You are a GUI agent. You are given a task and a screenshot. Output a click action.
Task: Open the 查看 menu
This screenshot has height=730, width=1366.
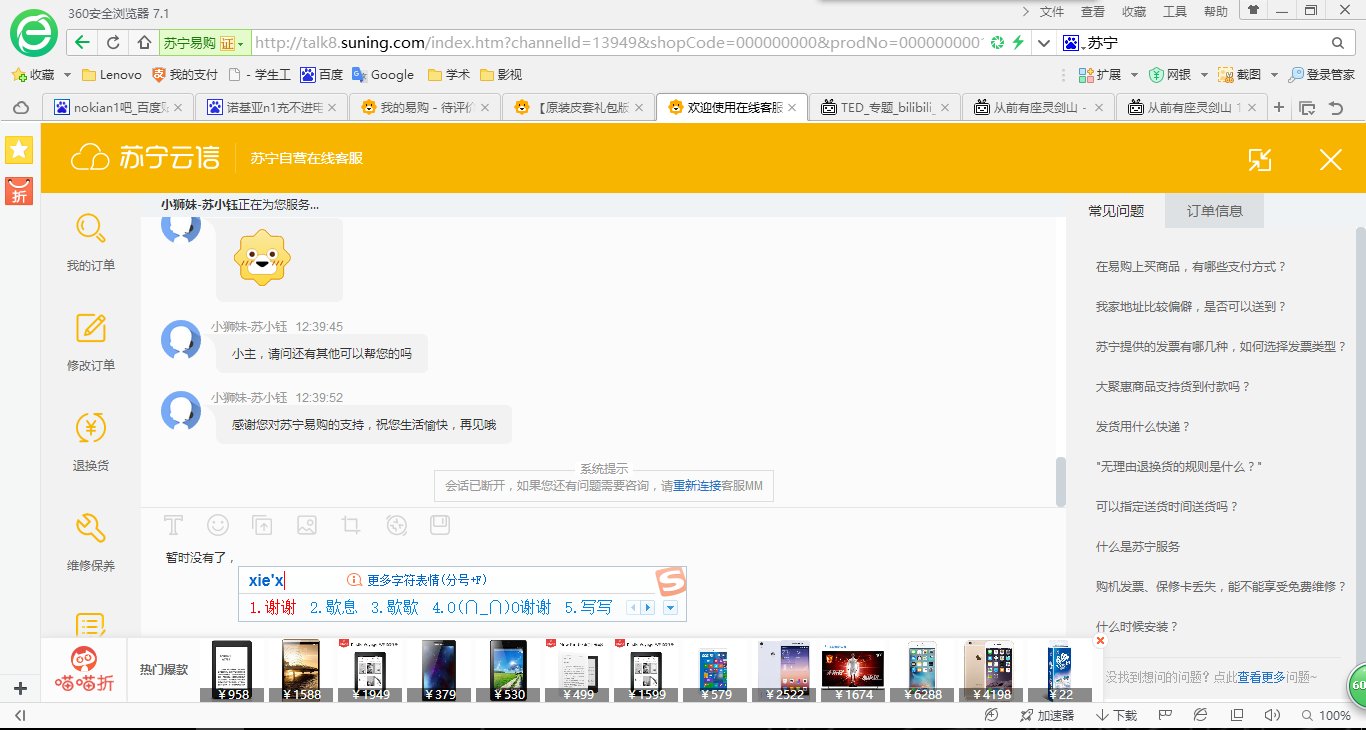click(1093, 12)
